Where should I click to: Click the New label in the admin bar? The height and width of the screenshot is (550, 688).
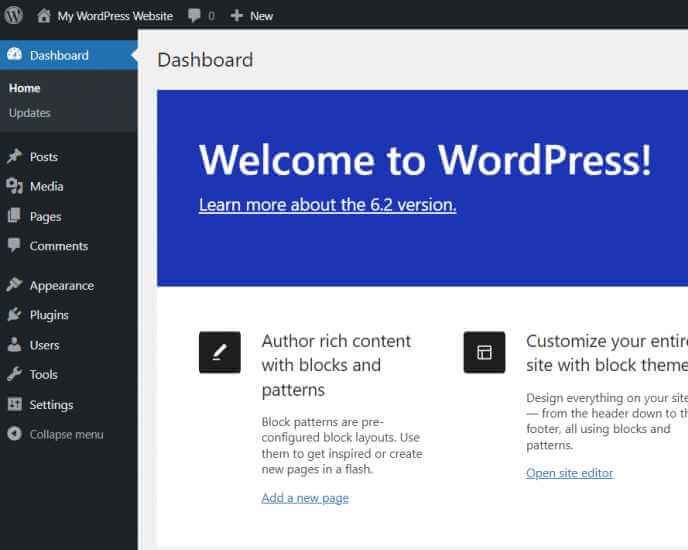click(262, 16)
